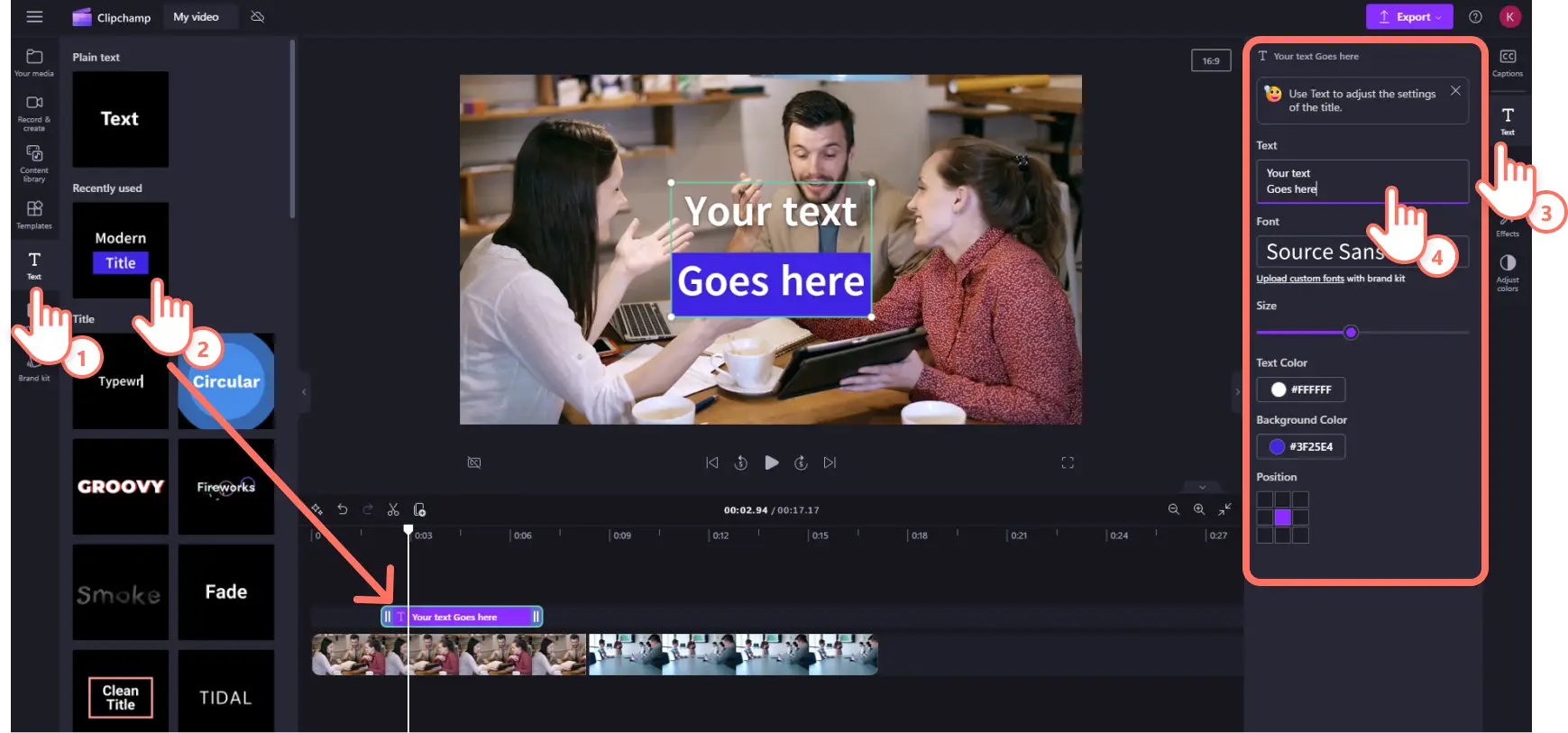Select the center position grid cell
The height and width of the screenshot is (733, 1568).
coord(1282,518)
